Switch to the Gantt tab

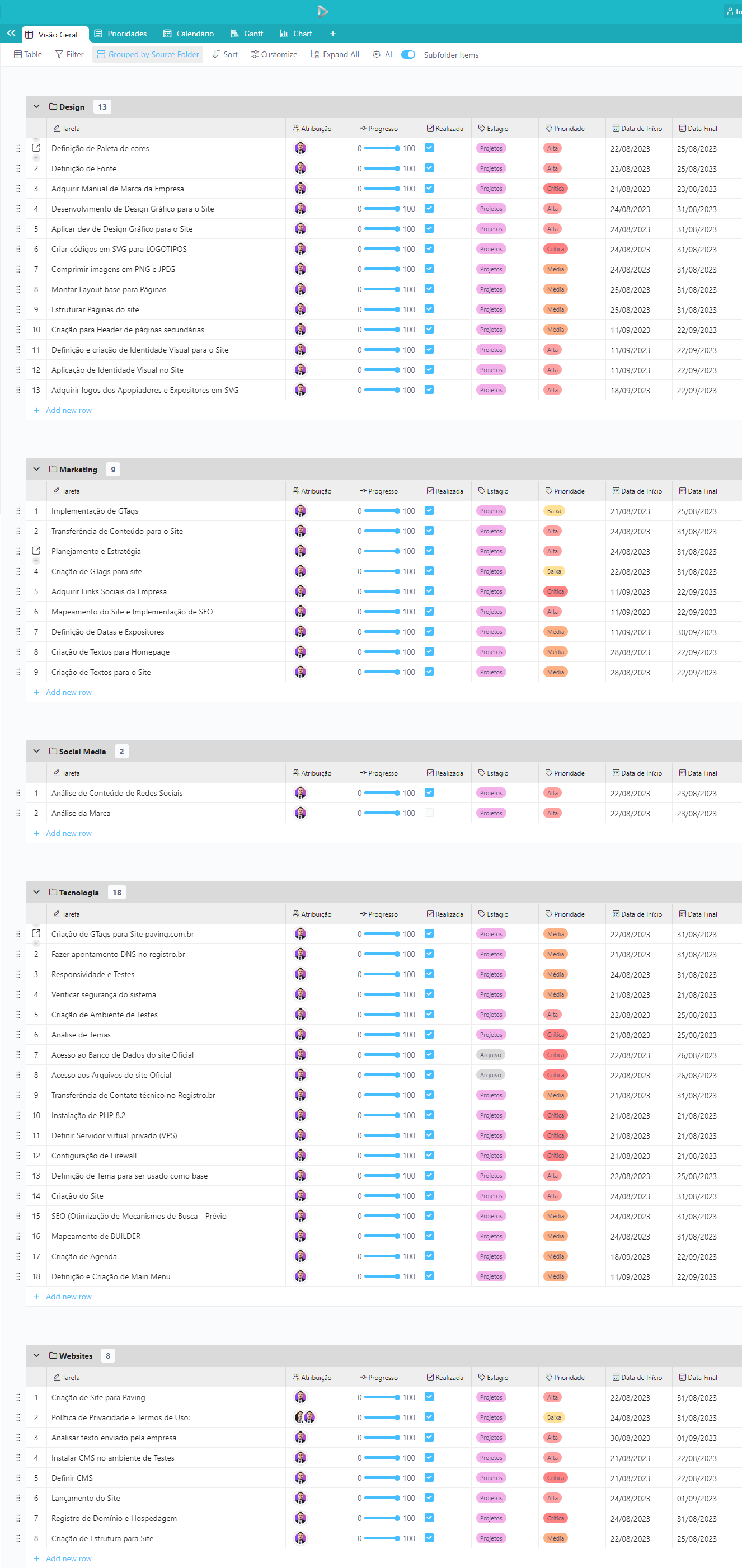[x=247, y=34]
